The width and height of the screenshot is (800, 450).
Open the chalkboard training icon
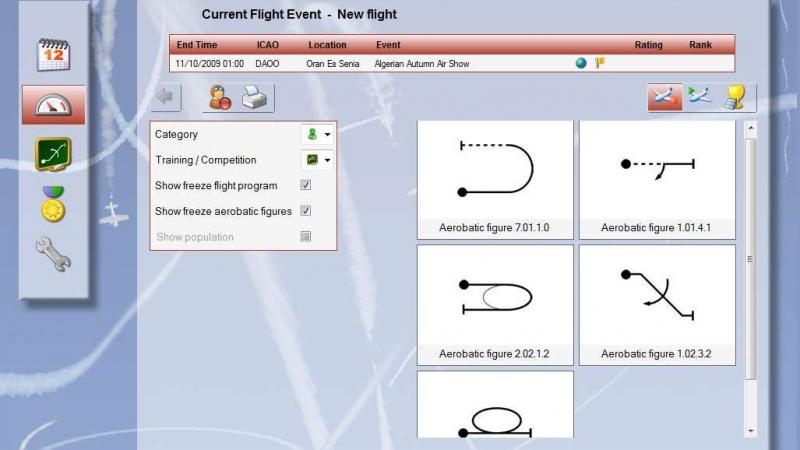(53, 154)
